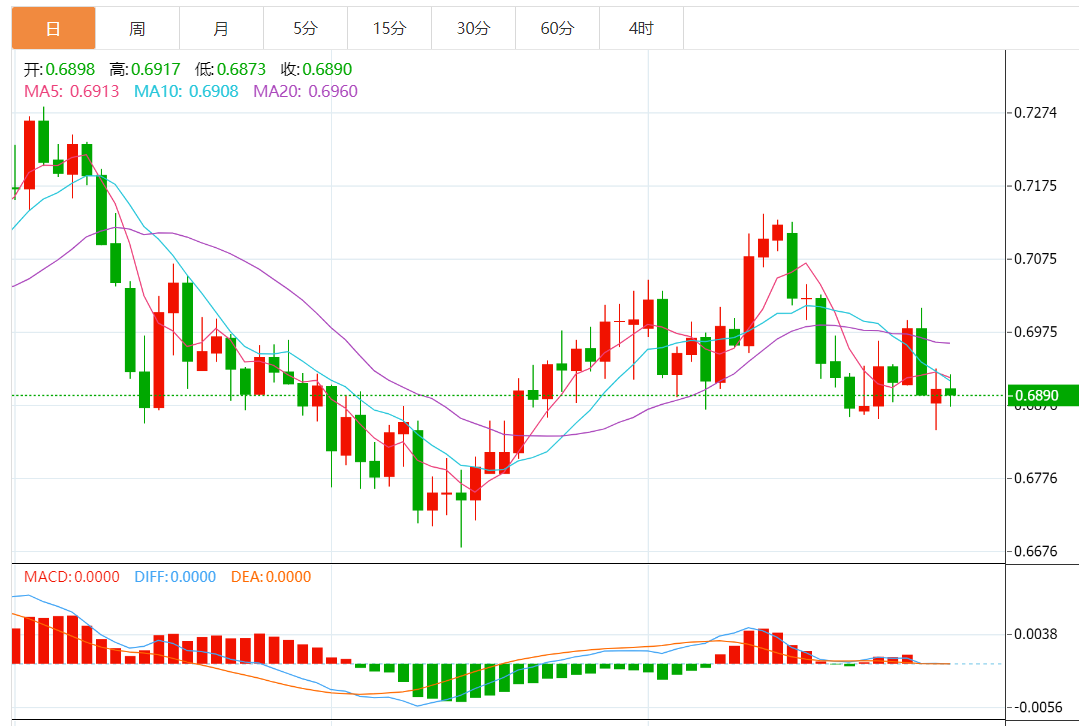This screenshot has width=1079, height=726.
Task: Click the 0.7075 price axis label
Action: tap(1036, 259)
